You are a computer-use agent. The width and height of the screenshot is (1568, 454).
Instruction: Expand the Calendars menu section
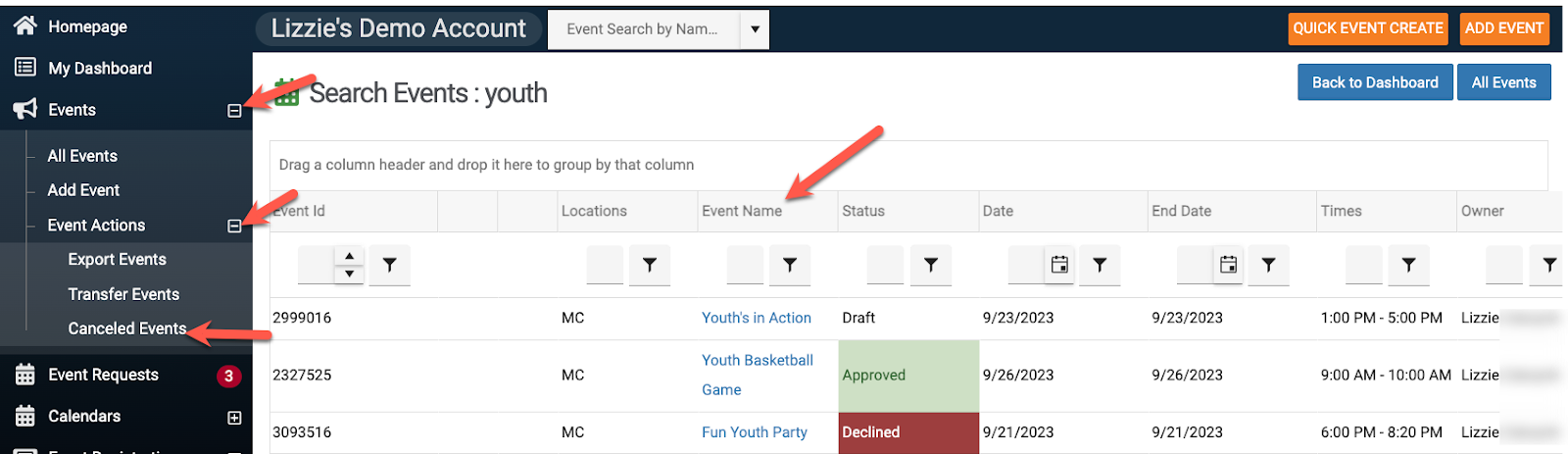pos(234,418)
